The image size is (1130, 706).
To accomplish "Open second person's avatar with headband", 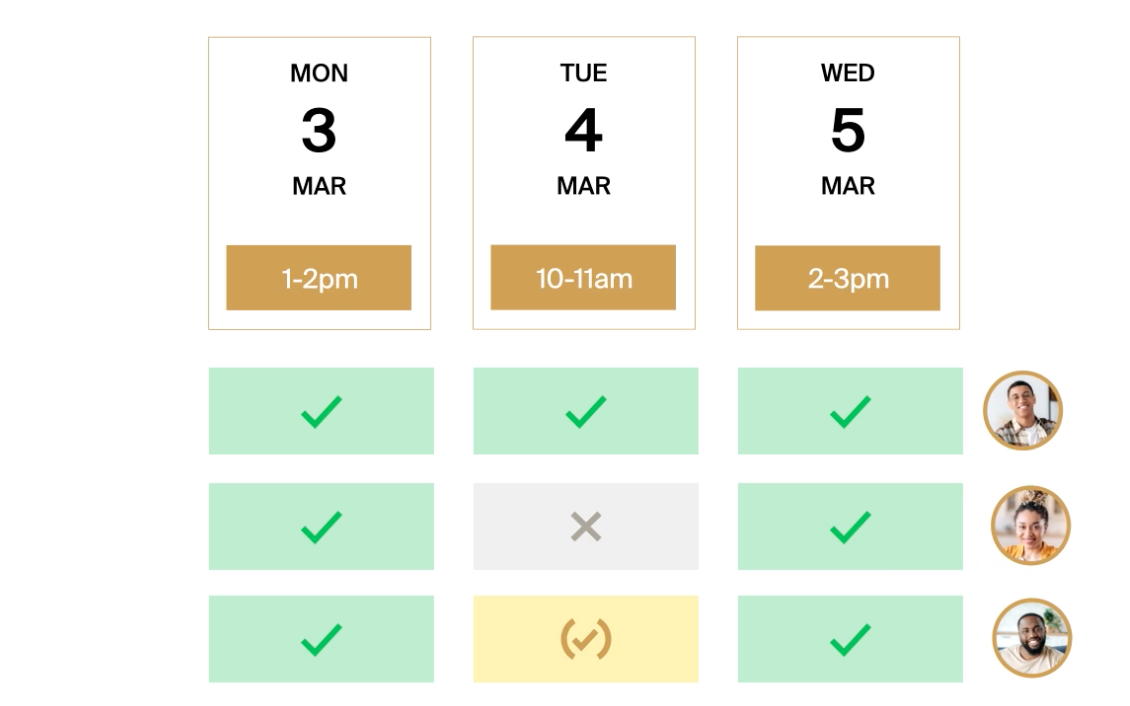I will pos(1030,526).
